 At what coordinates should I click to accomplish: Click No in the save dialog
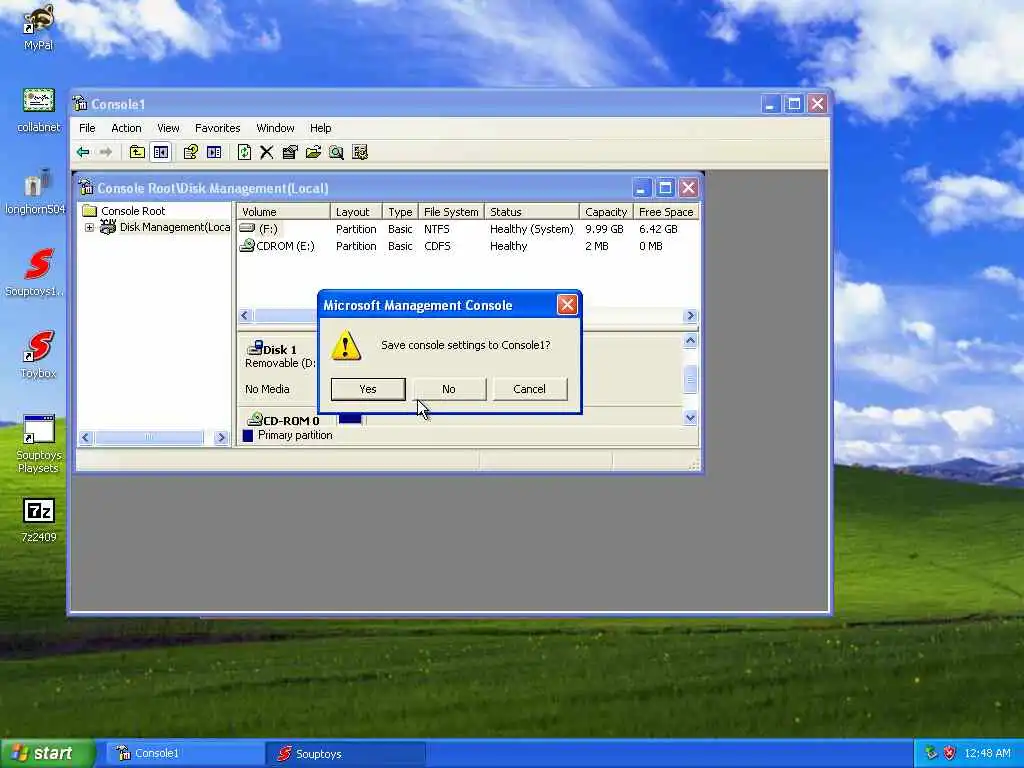[x=449, y=389]
